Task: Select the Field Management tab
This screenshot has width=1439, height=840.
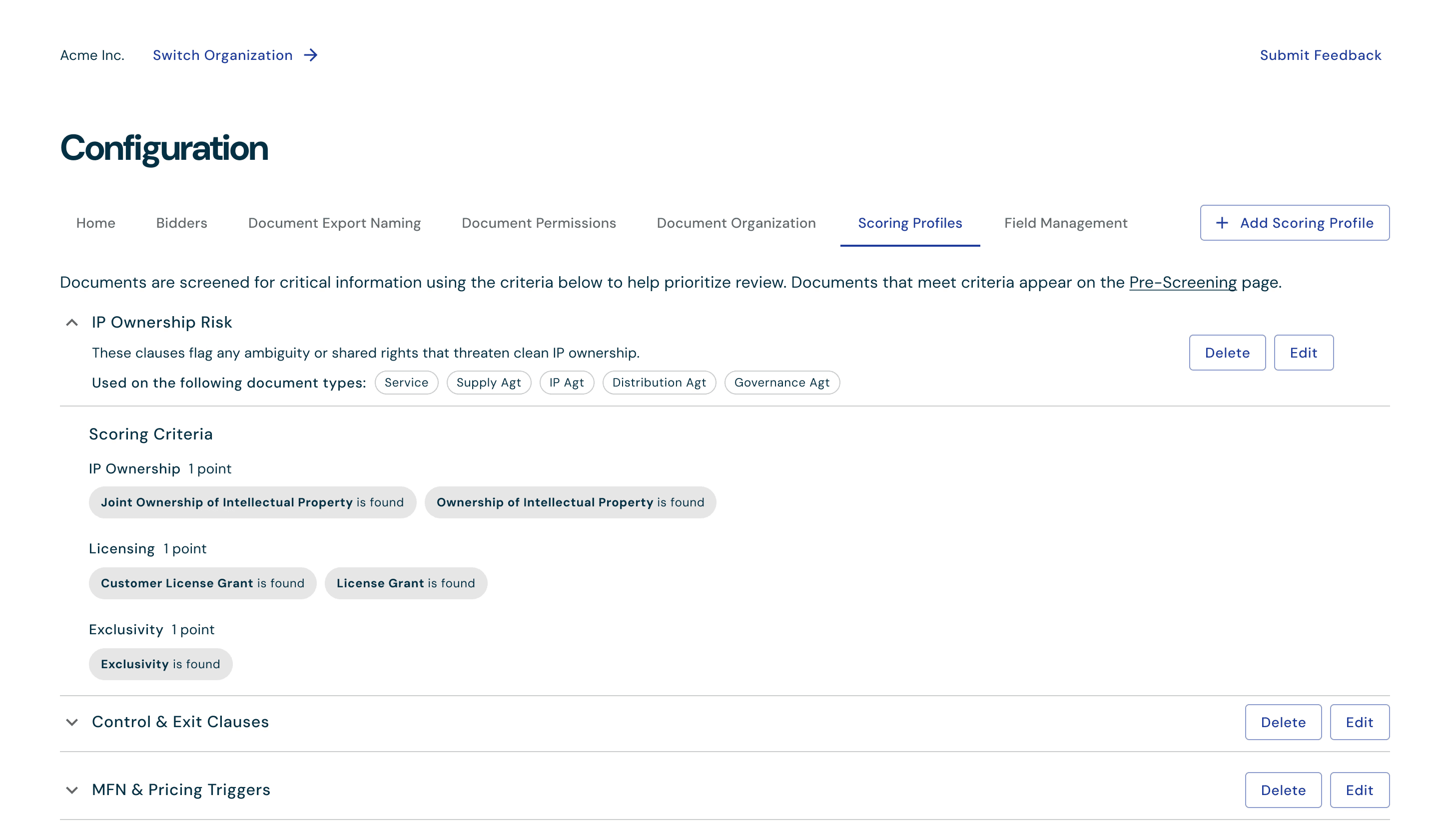Action: 1066,223
